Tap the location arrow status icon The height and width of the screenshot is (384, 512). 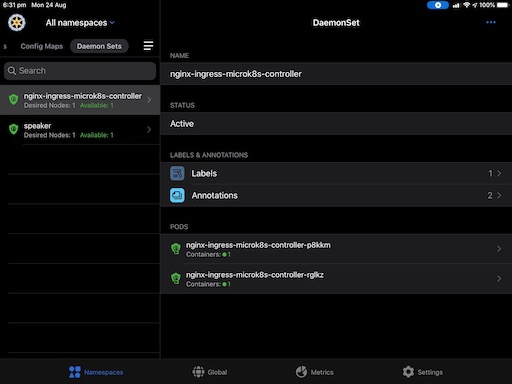pos(475,5)
